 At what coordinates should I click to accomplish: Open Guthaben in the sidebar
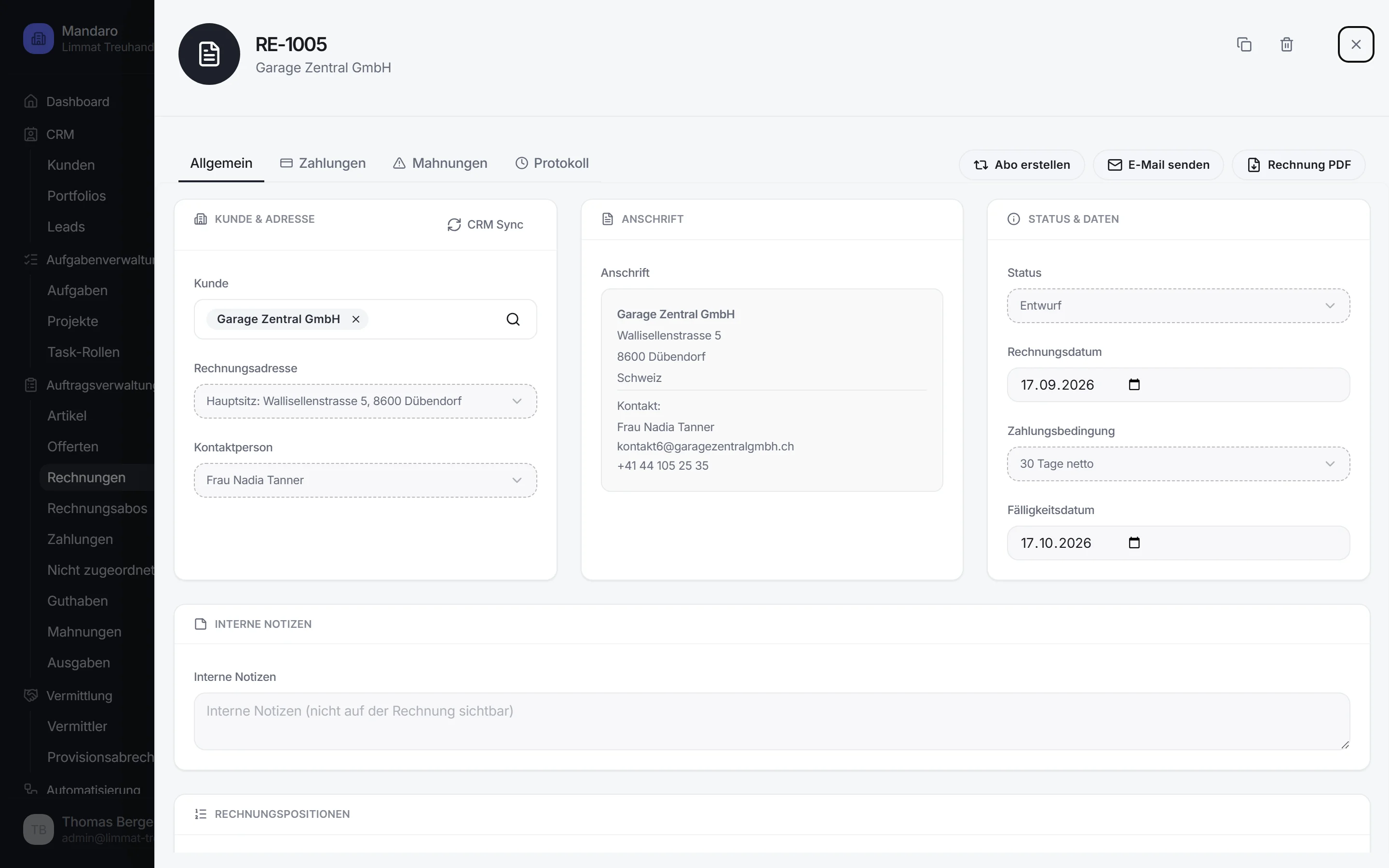click(x=78, y=601)
